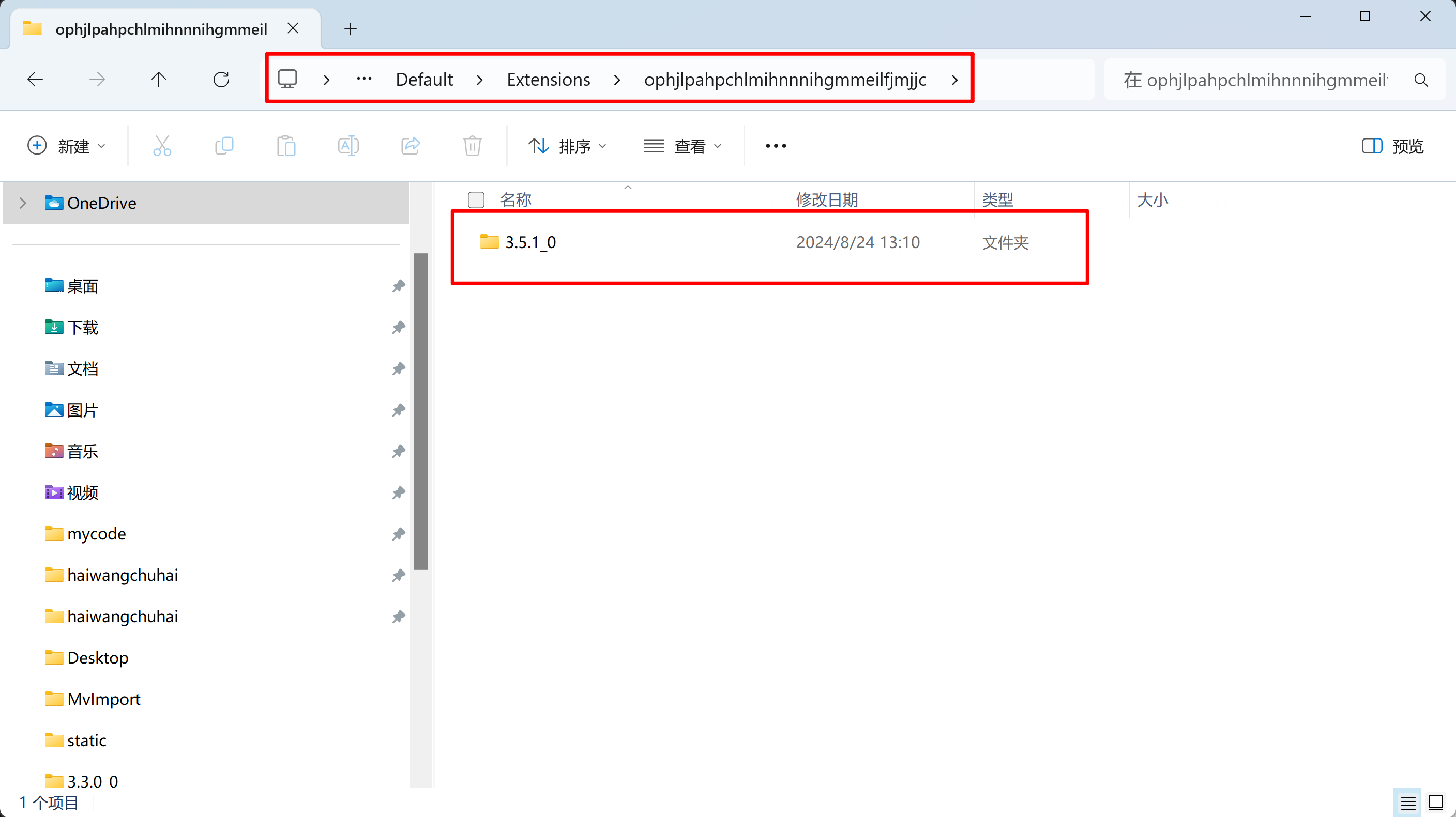Click the pin icon next to 文档
Image resolution: width=1456 pixels, height=817 pixels.
point(399,369)
